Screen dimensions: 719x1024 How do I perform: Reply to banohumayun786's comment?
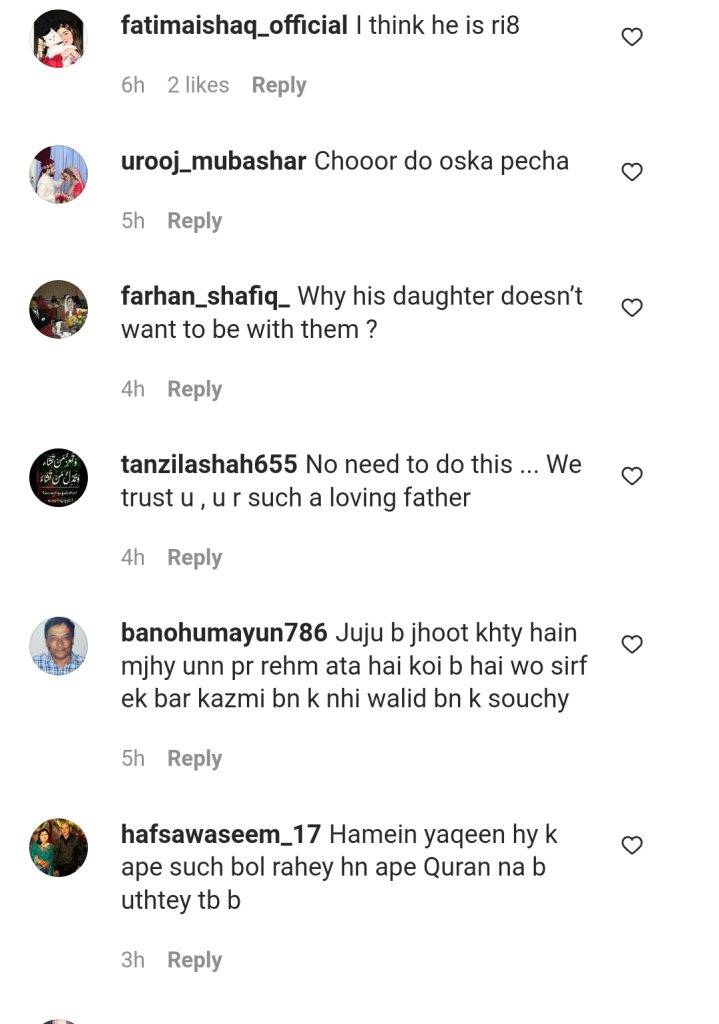pyautogui.click(x=195, y=760)
